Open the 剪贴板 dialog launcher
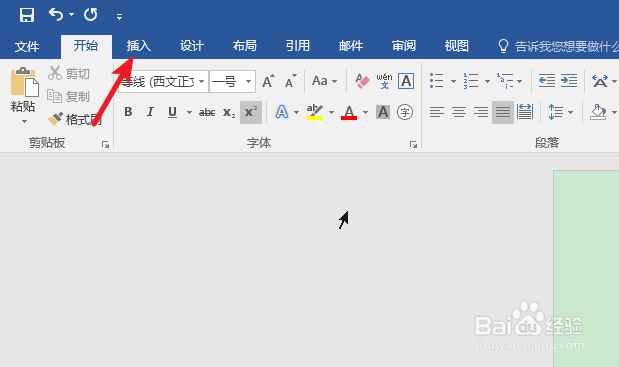 [x=105, y=144]
